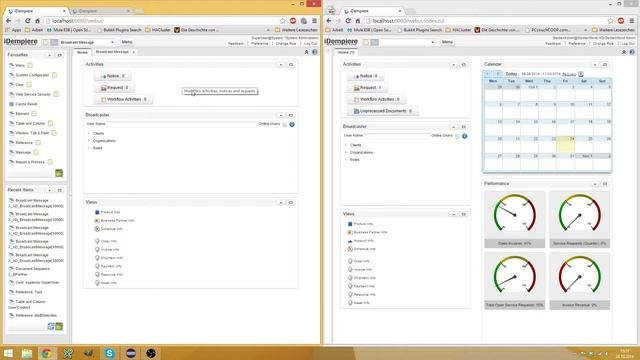The image size is (640, 360).
Task: Click Change Role link in right window
Action: 603,43
